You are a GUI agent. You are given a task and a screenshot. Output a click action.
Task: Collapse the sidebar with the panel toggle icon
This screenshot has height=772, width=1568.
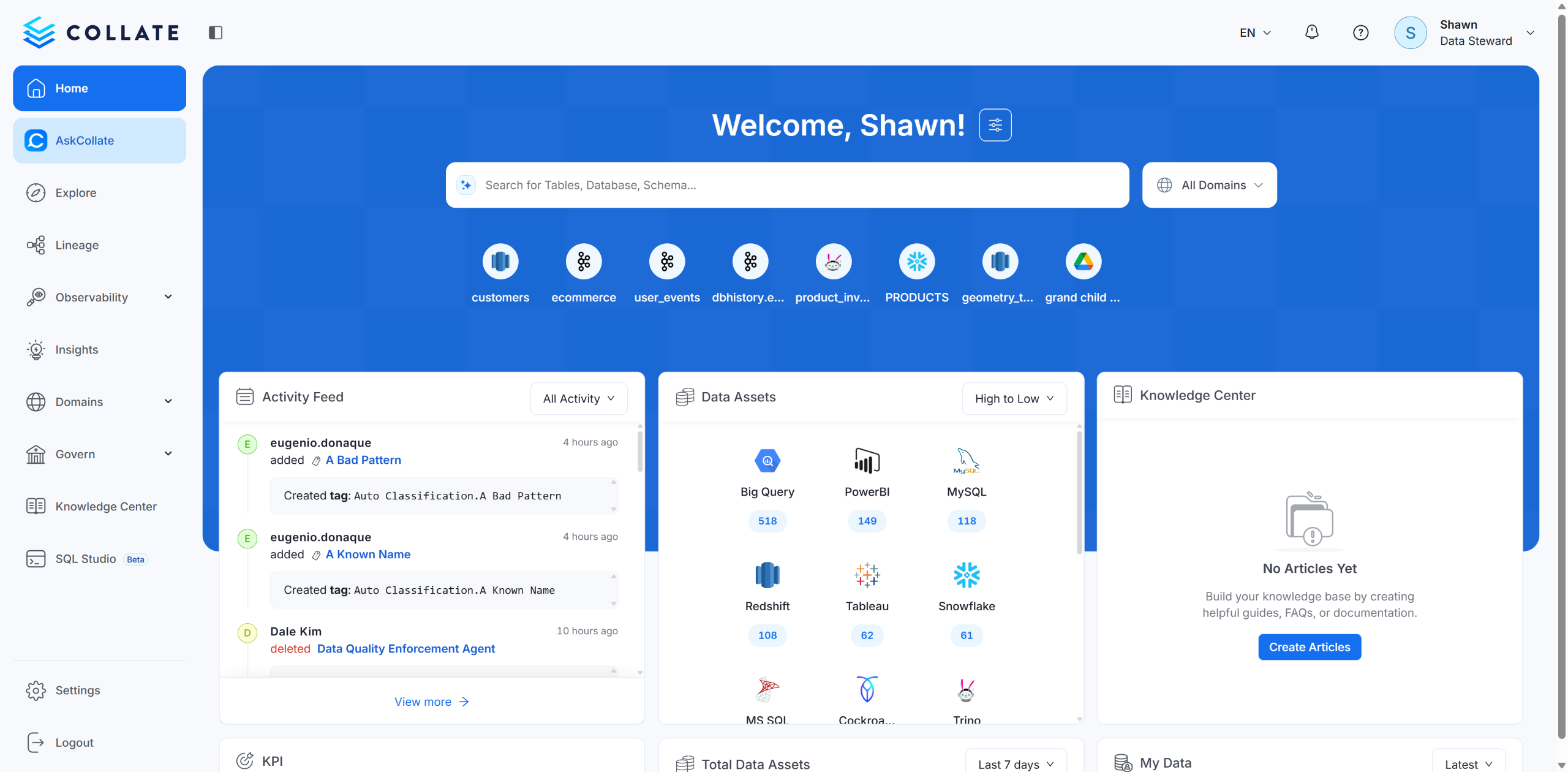point(215,32)
